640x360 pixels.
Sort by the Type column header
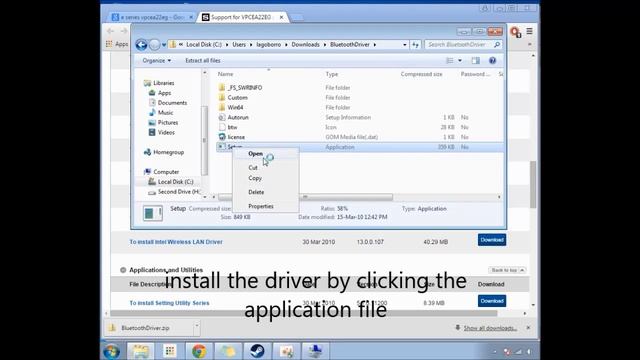click(x=331, y=74)
